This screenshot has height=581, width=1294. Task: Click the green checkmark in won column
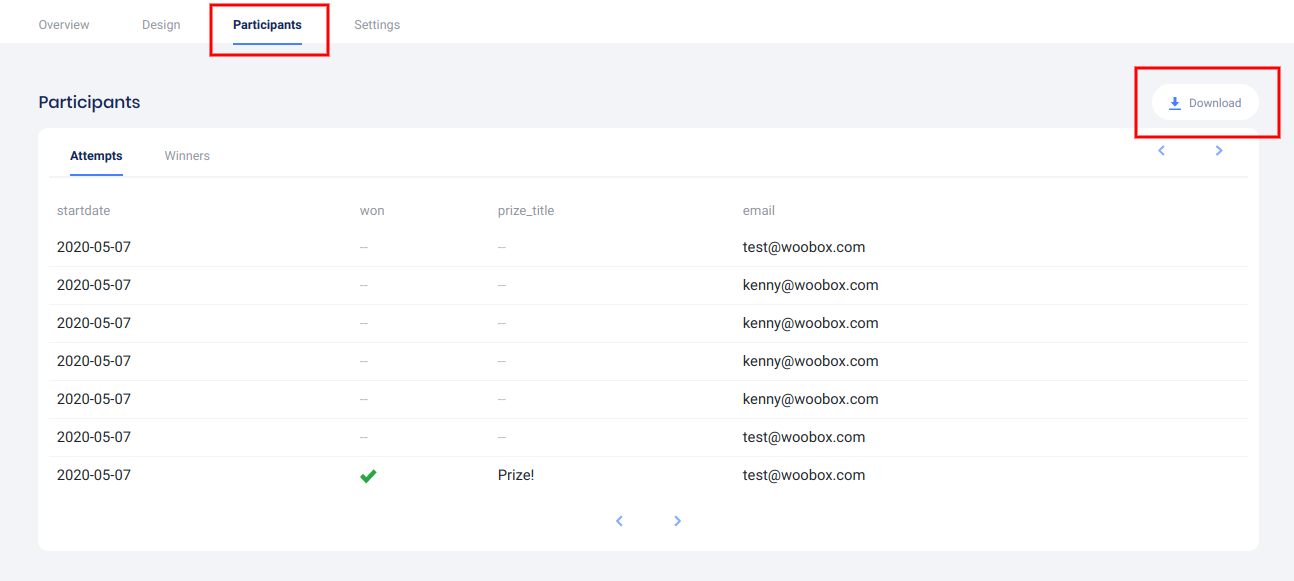pos(368,476)
